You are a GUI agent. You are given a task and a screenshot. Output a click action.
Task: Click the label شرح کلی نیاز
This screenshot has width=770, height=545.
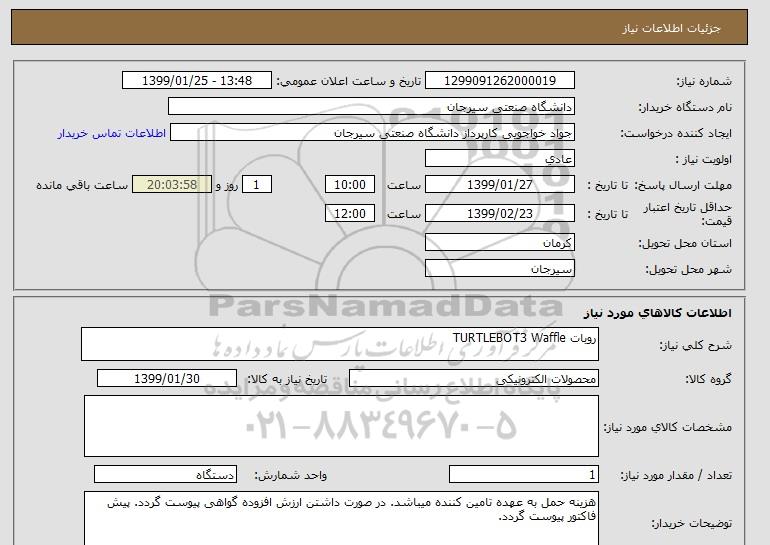(x=695, y=345)
